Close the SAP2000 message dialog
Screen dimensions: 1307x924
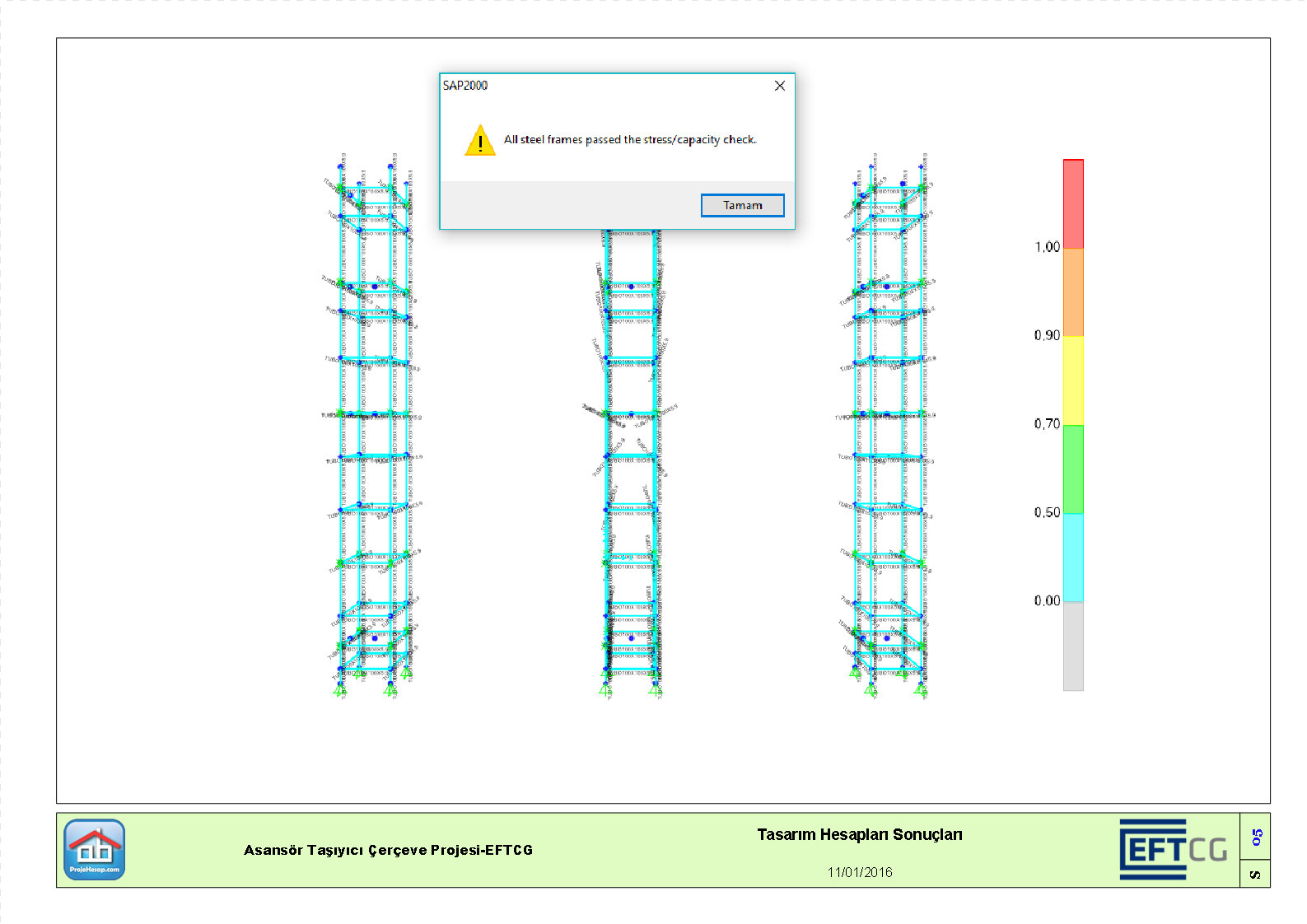[x=779, y=86]
